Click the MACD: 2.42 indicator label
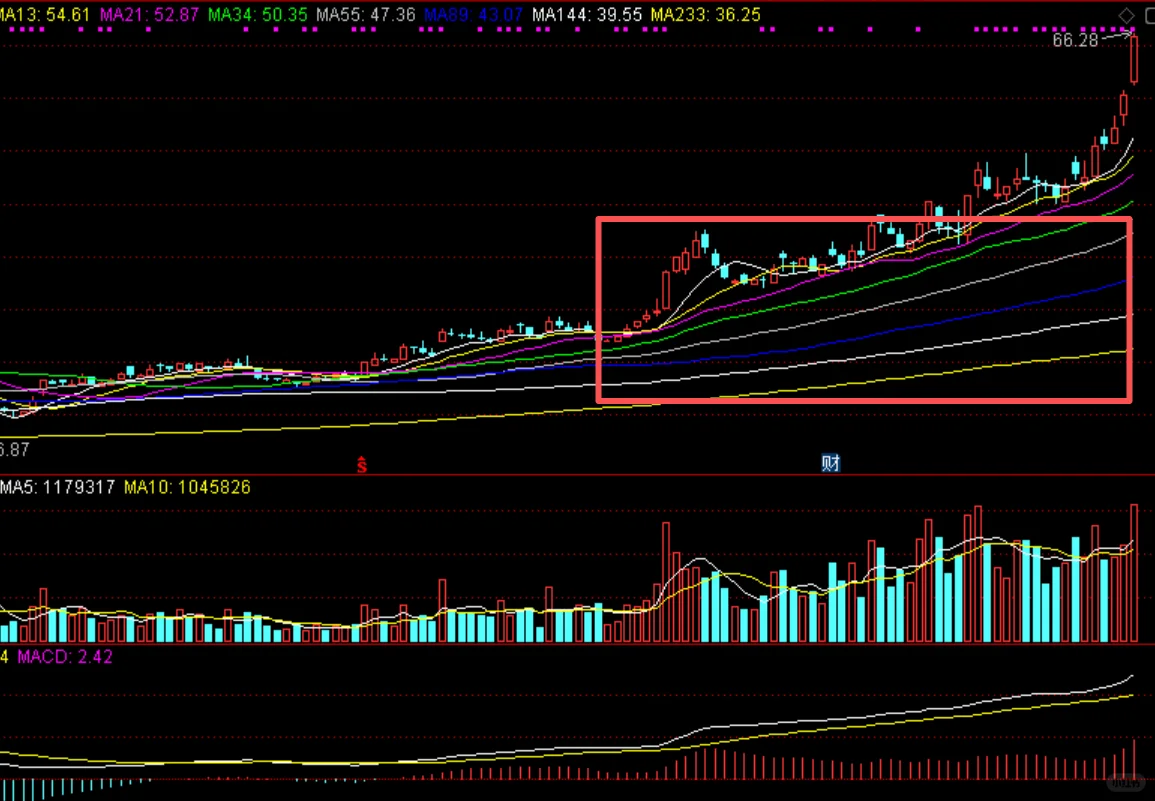Viewport: 1155px width, 801px height. (65, 657)
